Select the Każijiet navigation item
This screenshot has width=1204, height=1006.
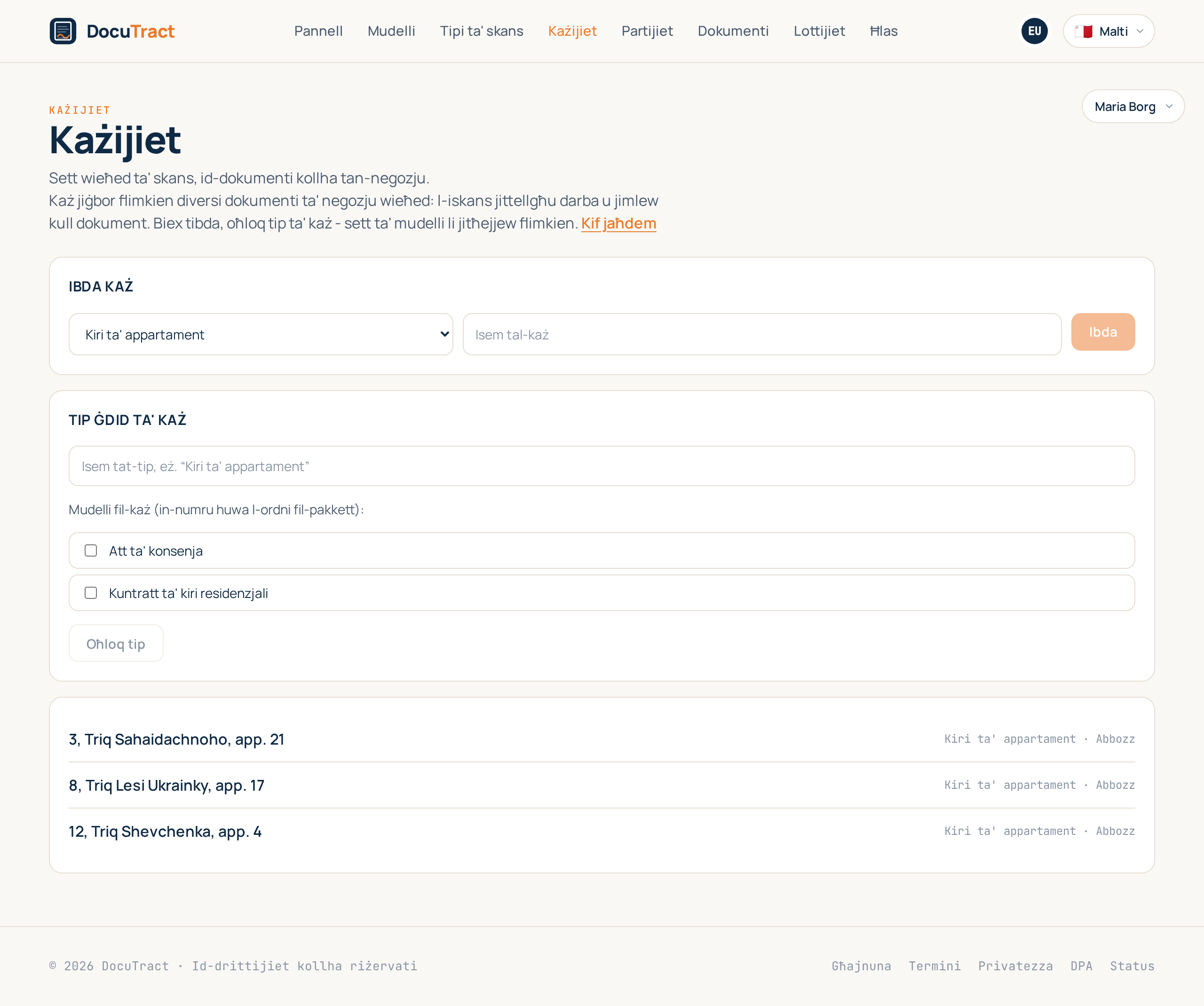tap(572, 31)
